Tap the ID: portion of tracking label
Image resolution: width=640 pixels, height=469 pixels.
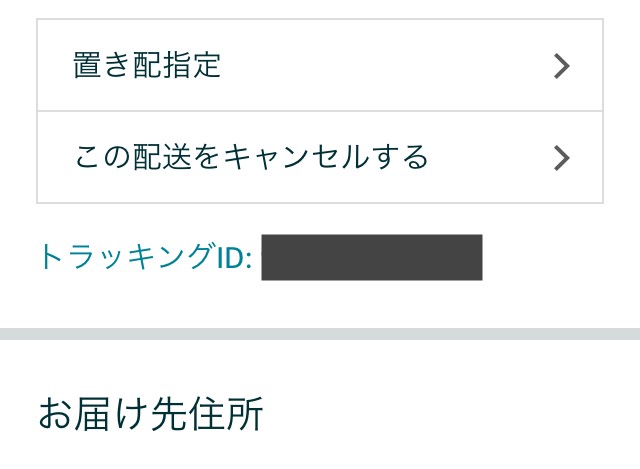click(234, 258)
